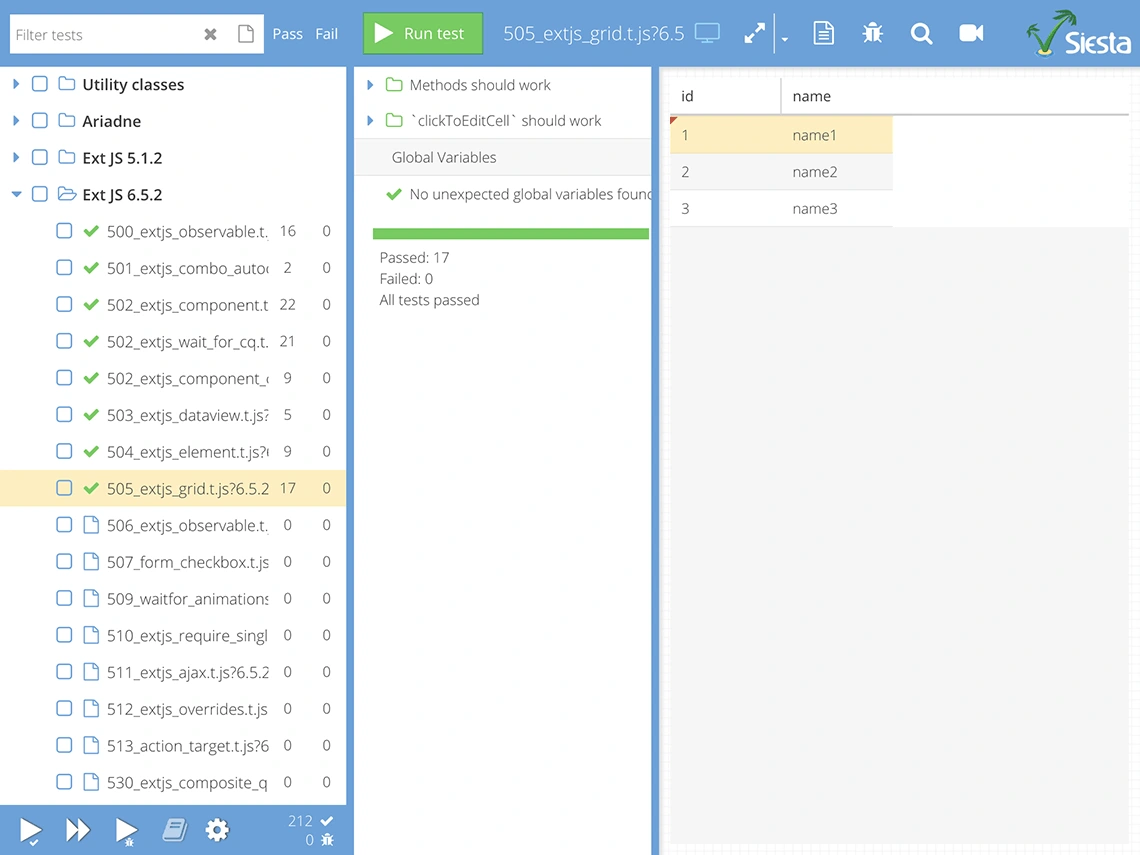Open the book documentation icon in bottom bar

(x=174, y=830)
